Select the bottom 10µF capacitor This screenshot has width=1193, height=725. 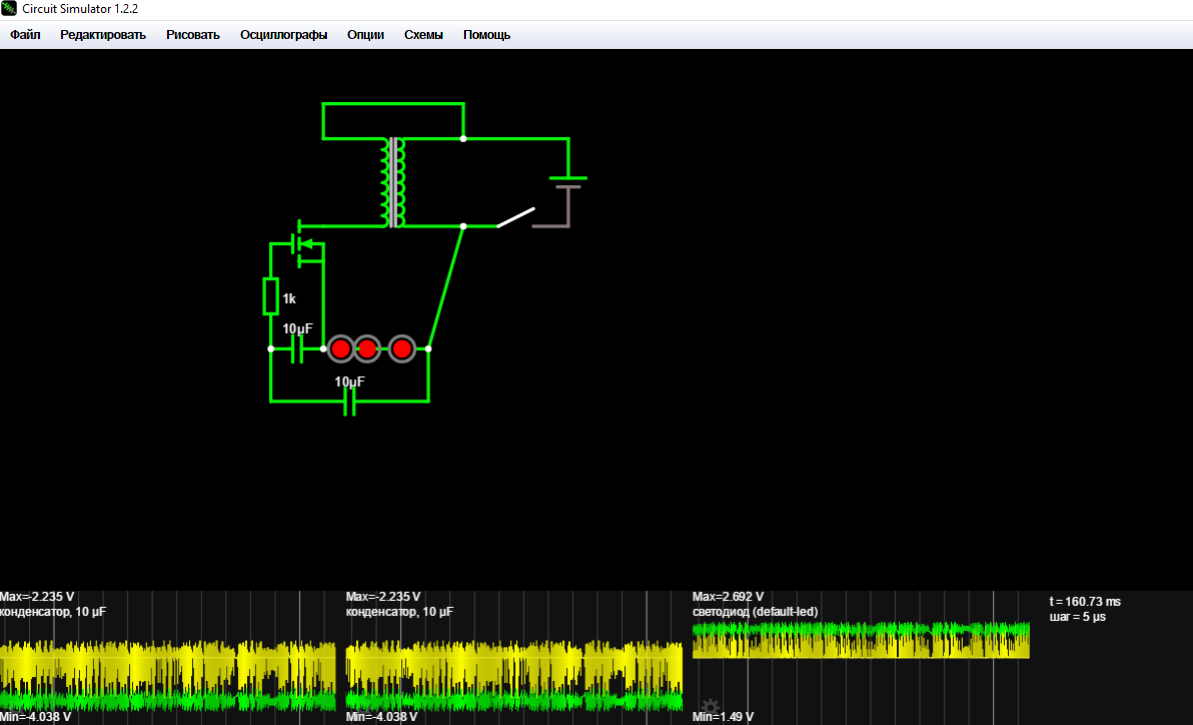350,402
